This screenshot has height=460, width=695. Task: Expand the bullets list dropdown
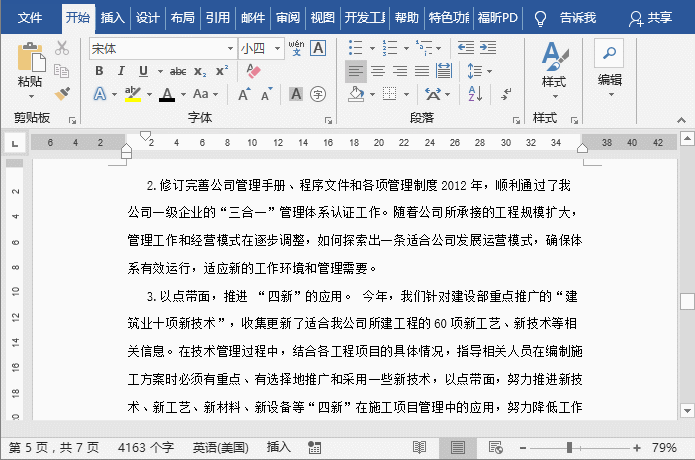coord(372,48)
